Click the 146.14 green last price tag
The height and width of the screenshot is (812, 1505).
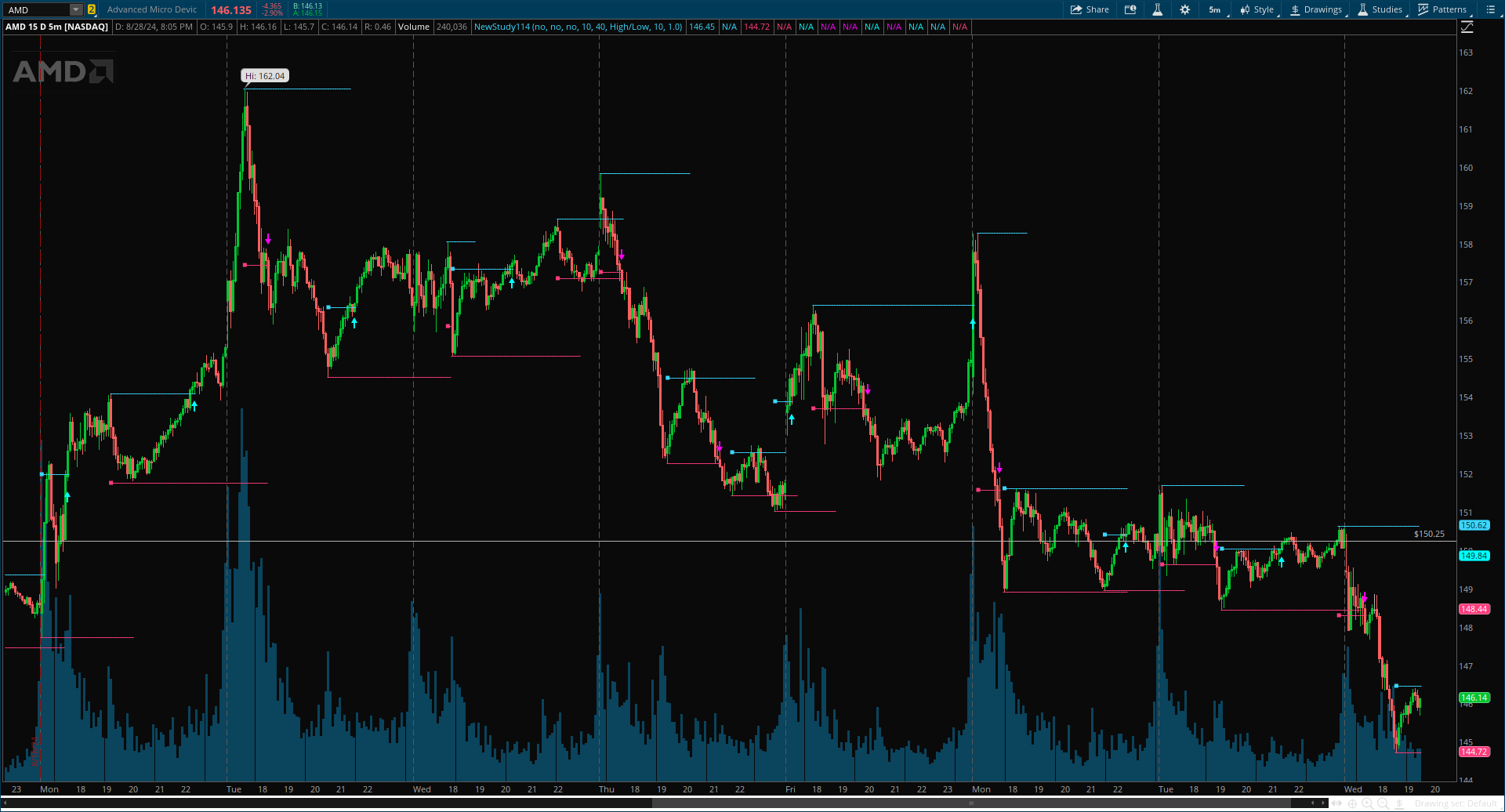pyautogui.click(x=1474, y=698)
